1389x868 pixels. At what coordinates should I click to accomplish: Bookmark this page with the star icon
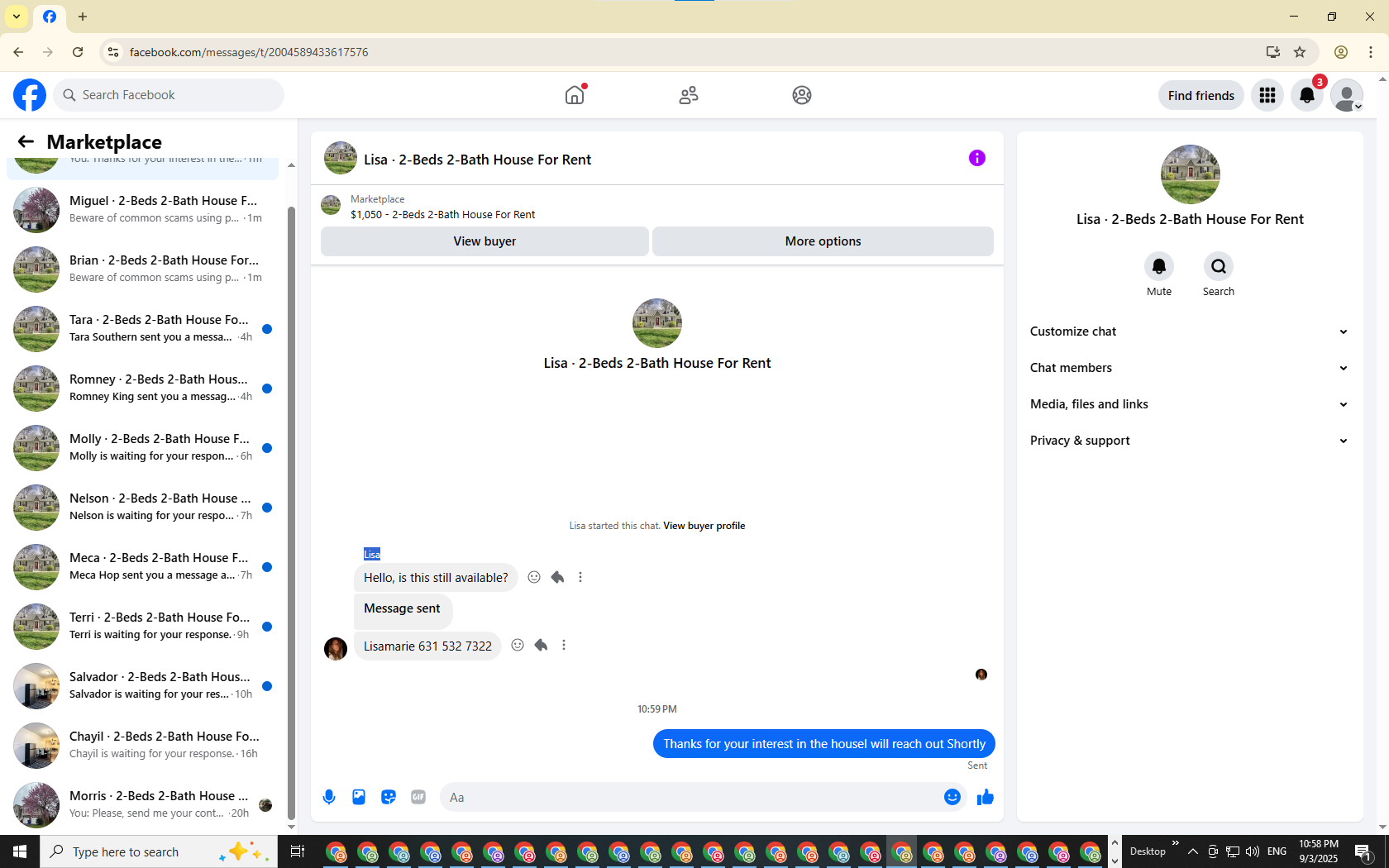coord(1300,52)
